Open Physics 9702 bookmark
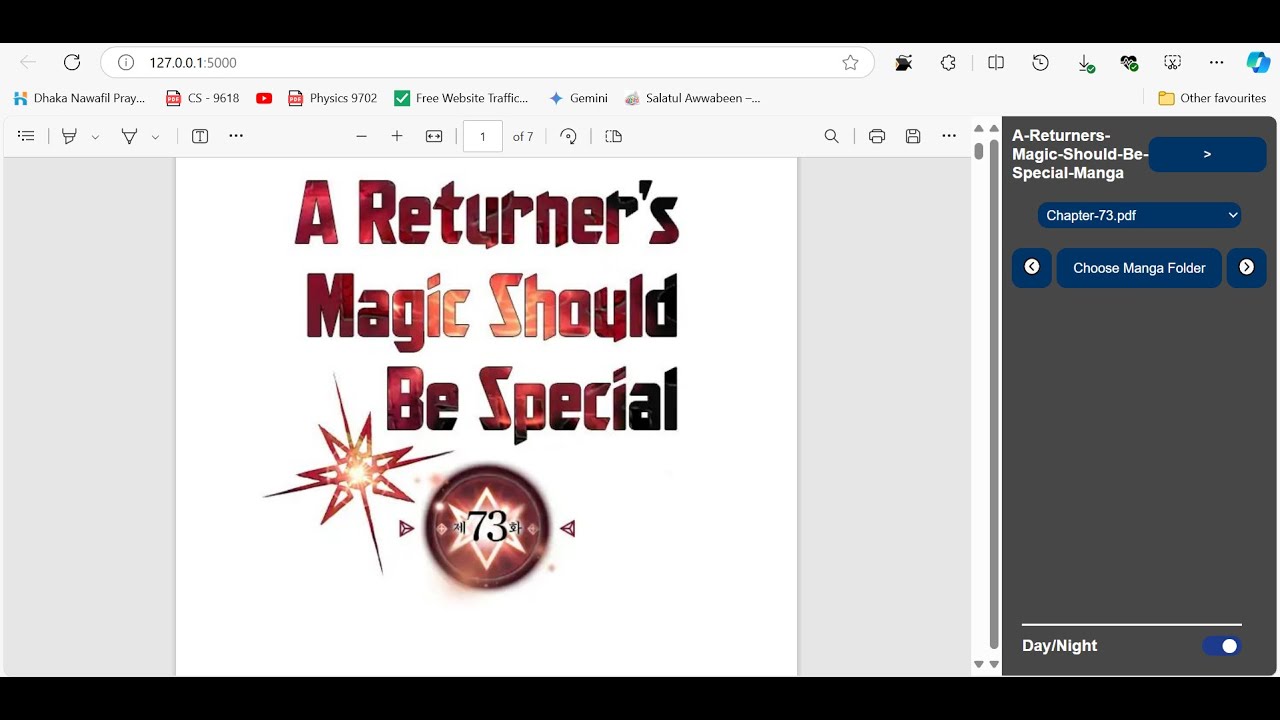Screen dimensions: 1280x720 pos(333,98)
